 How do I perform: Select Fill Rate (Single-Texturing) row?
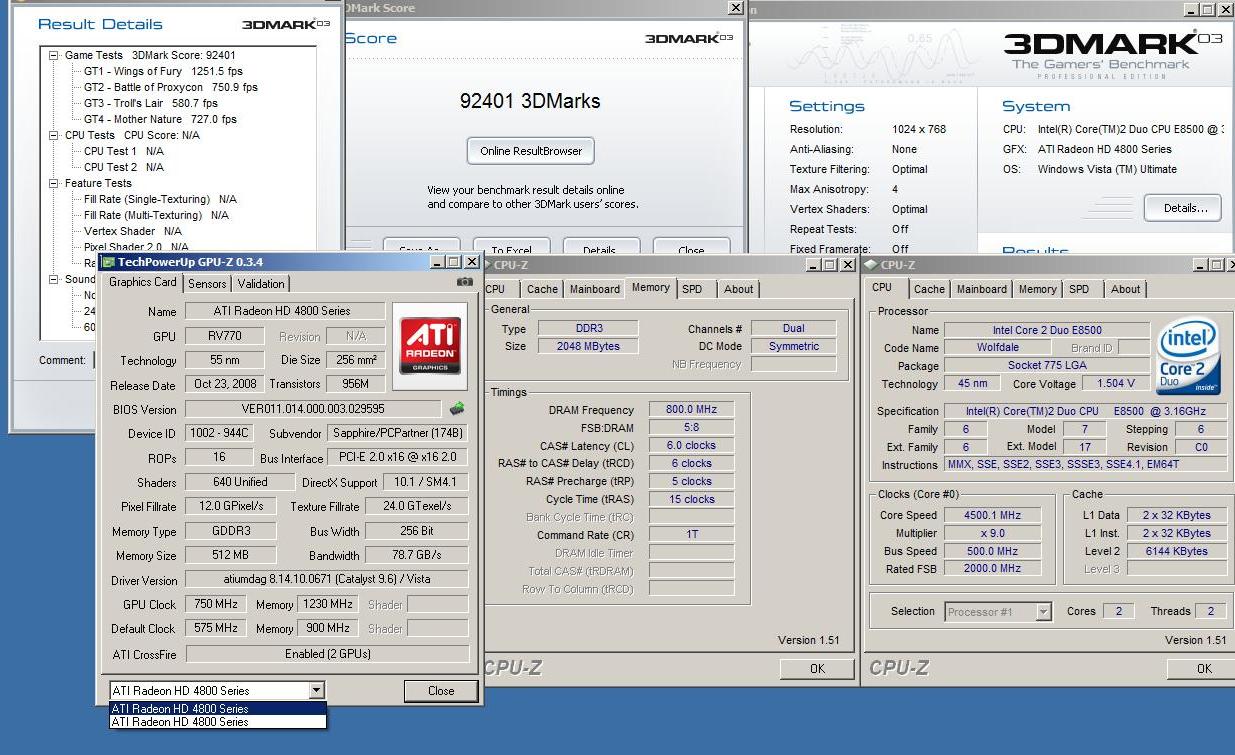[x=160, y=199]
